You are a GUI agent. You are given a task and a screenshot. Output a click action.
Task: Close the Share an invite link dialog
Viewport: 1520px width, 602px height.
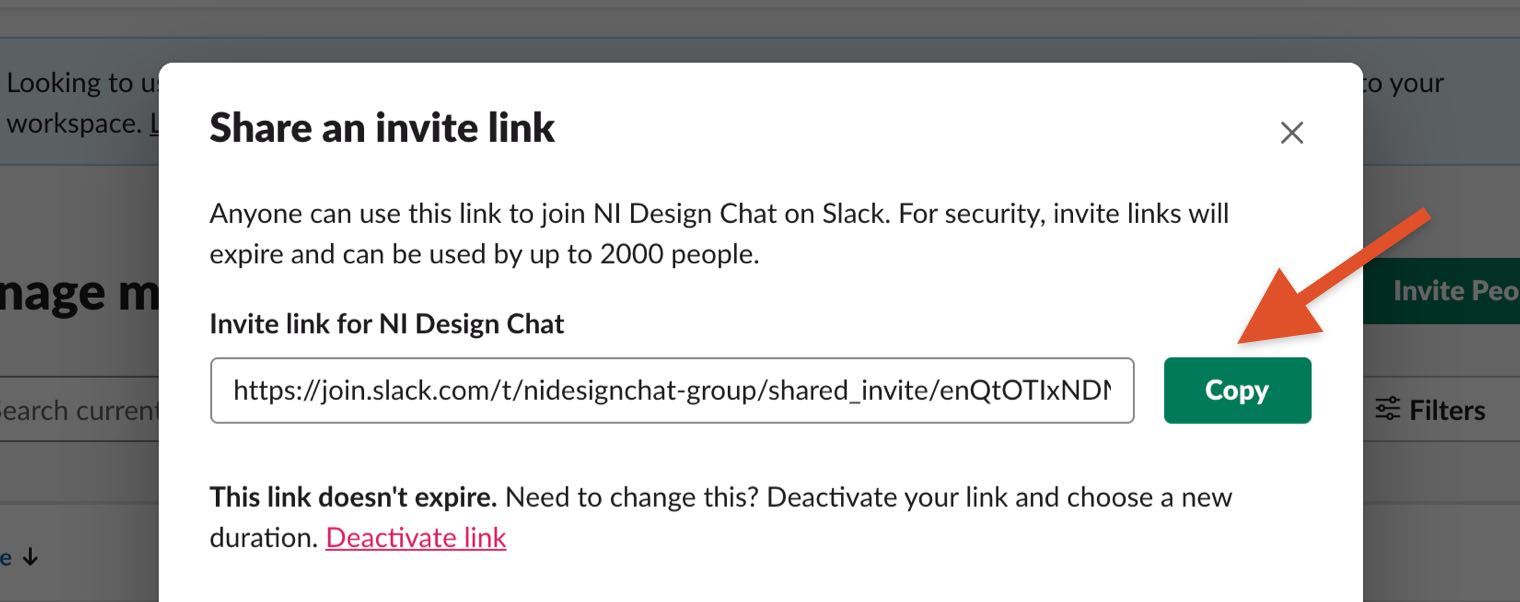[x=1291, y=133]
